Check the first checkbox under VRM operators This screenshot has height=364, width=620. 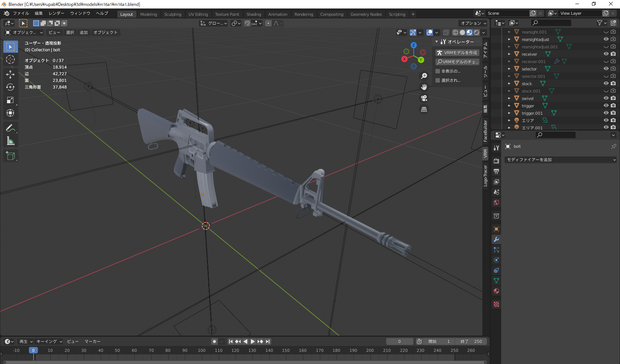coord(438,71)
